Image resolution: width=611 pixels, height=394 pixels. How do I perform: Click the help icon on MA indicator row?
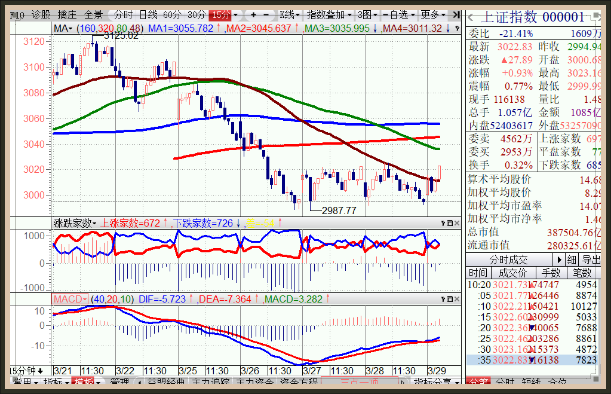click(457, 28)
